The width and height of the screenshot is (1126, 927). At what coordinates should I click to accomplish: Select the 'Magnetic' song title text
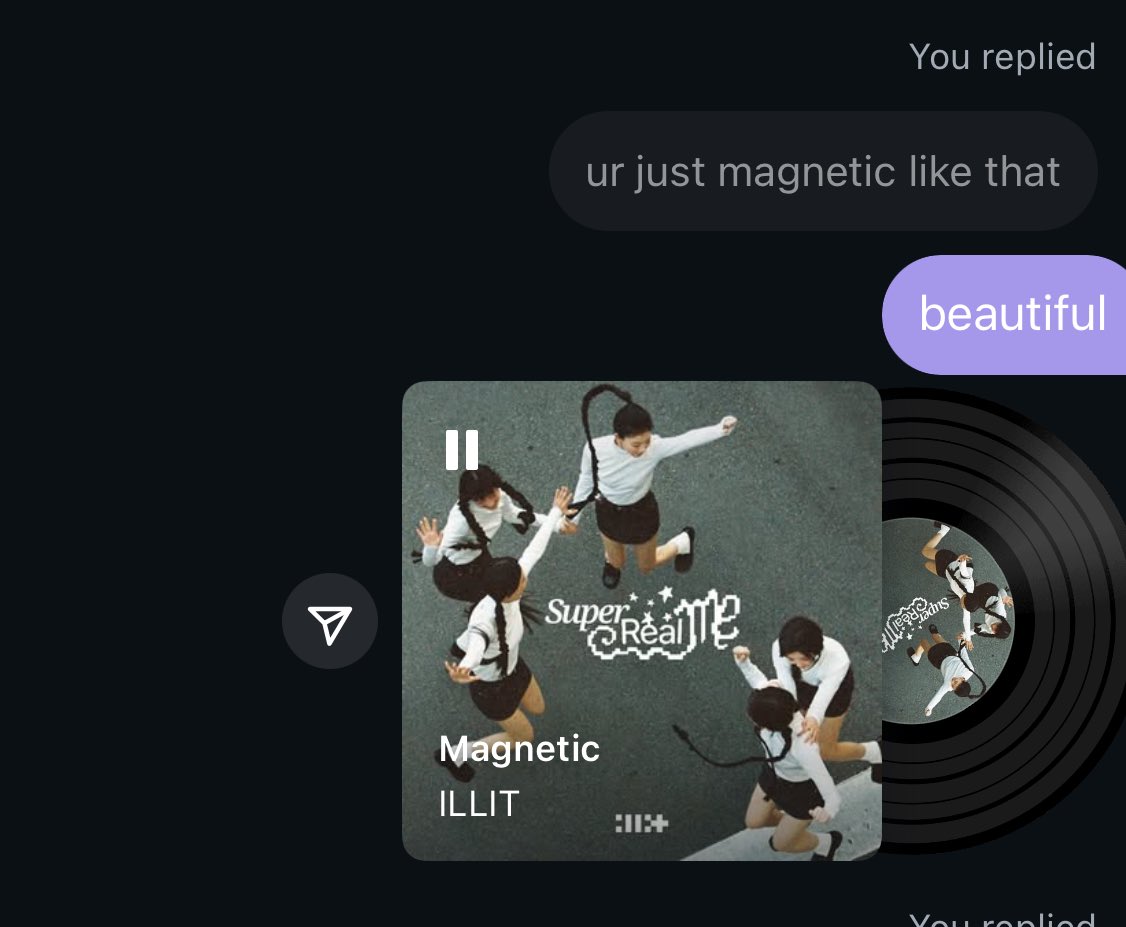point(519,750)
